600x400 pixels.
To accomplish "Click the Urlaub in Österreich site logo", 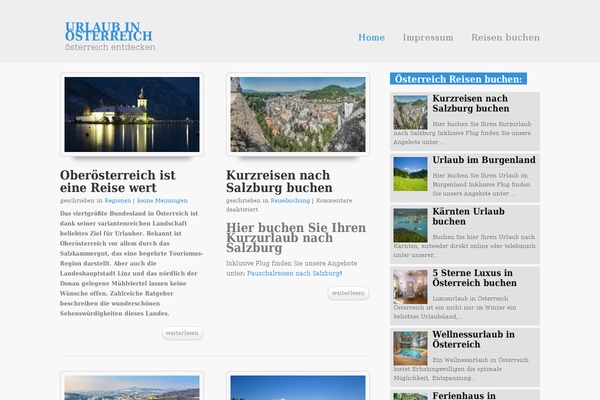I will [x=109, y=31].
